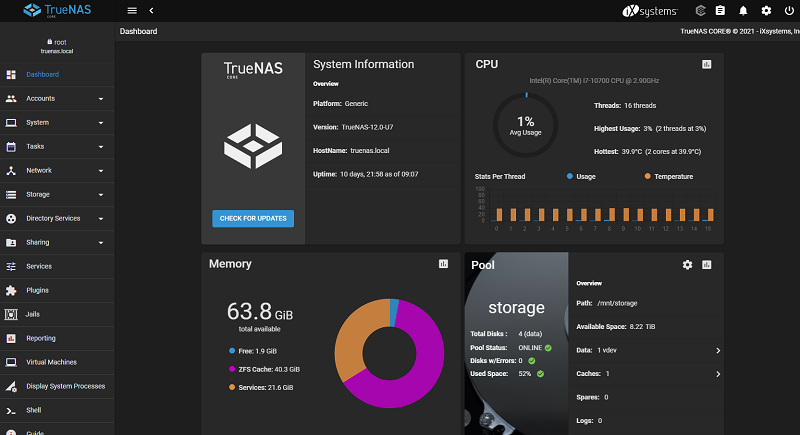Click the root user label in sidebar
Image resolution: width=800 pixels, height=435 pixels.
pyautogui.click(x=57, y=42)
